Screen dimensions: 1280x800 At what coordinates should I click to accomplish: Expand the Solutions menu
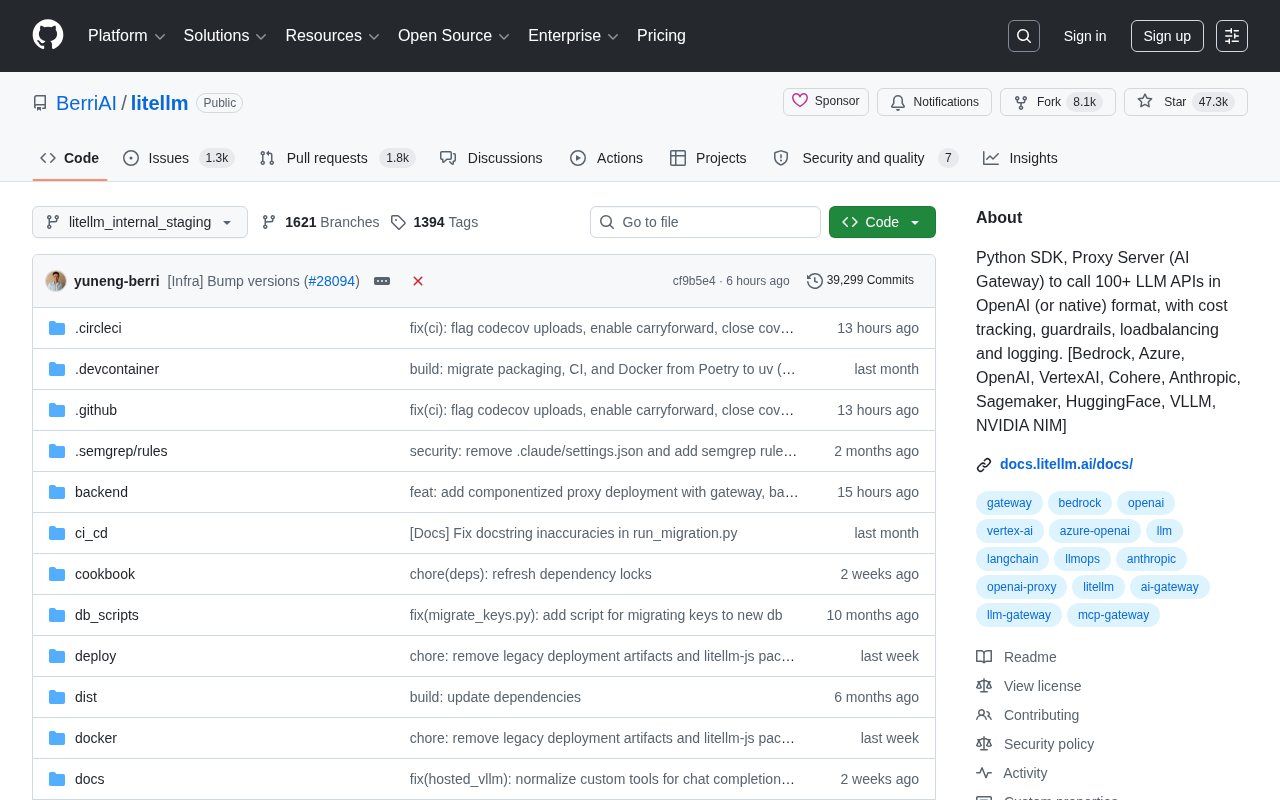[x=225, y=36]
